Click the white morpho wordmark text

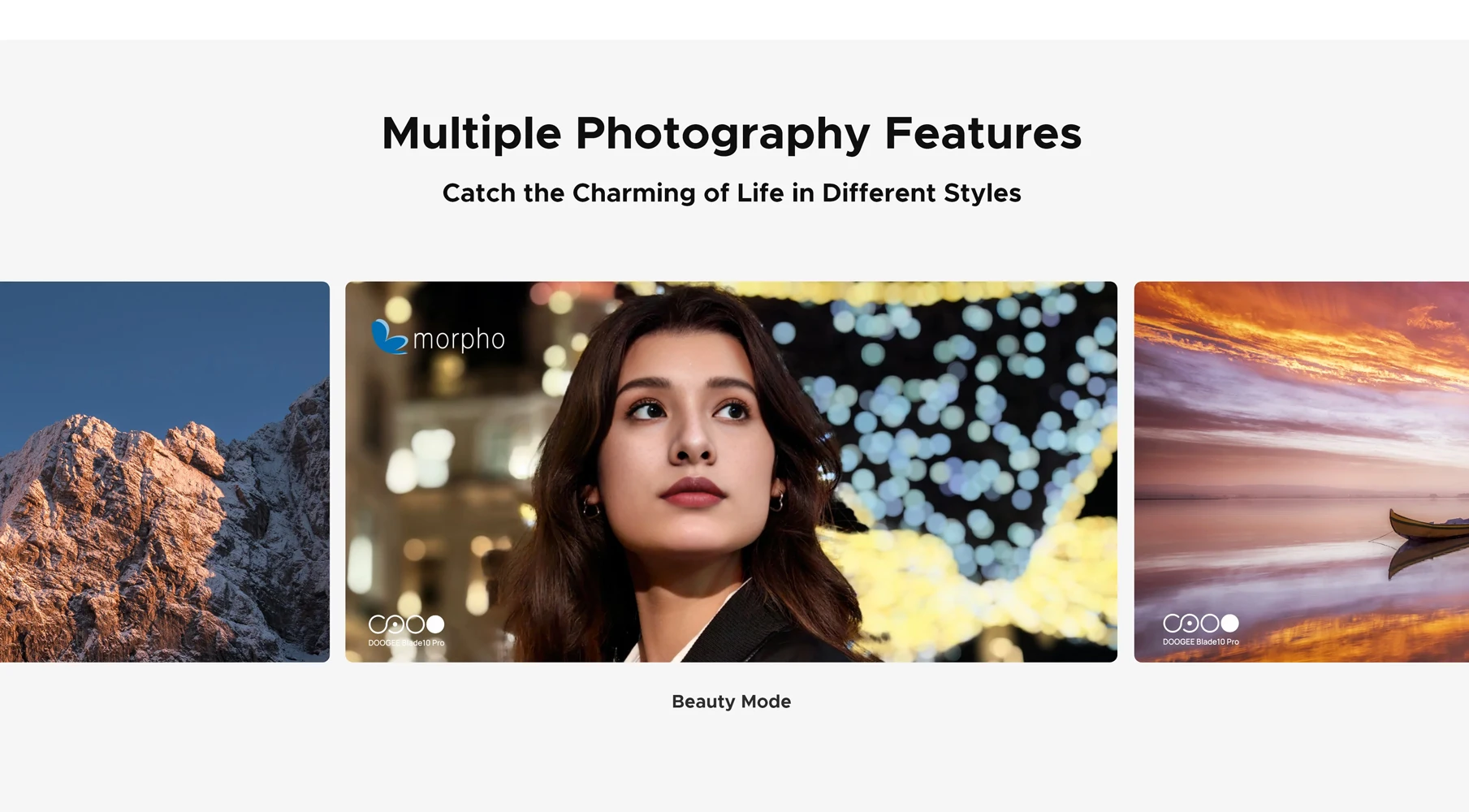[459, 339]
